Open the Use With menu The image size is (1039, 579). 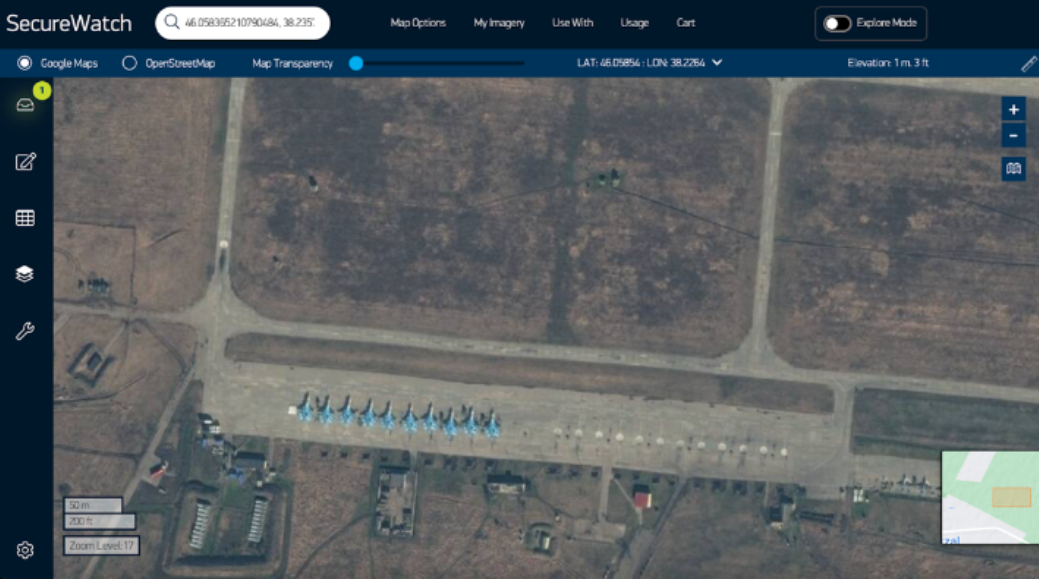(572, 23)
